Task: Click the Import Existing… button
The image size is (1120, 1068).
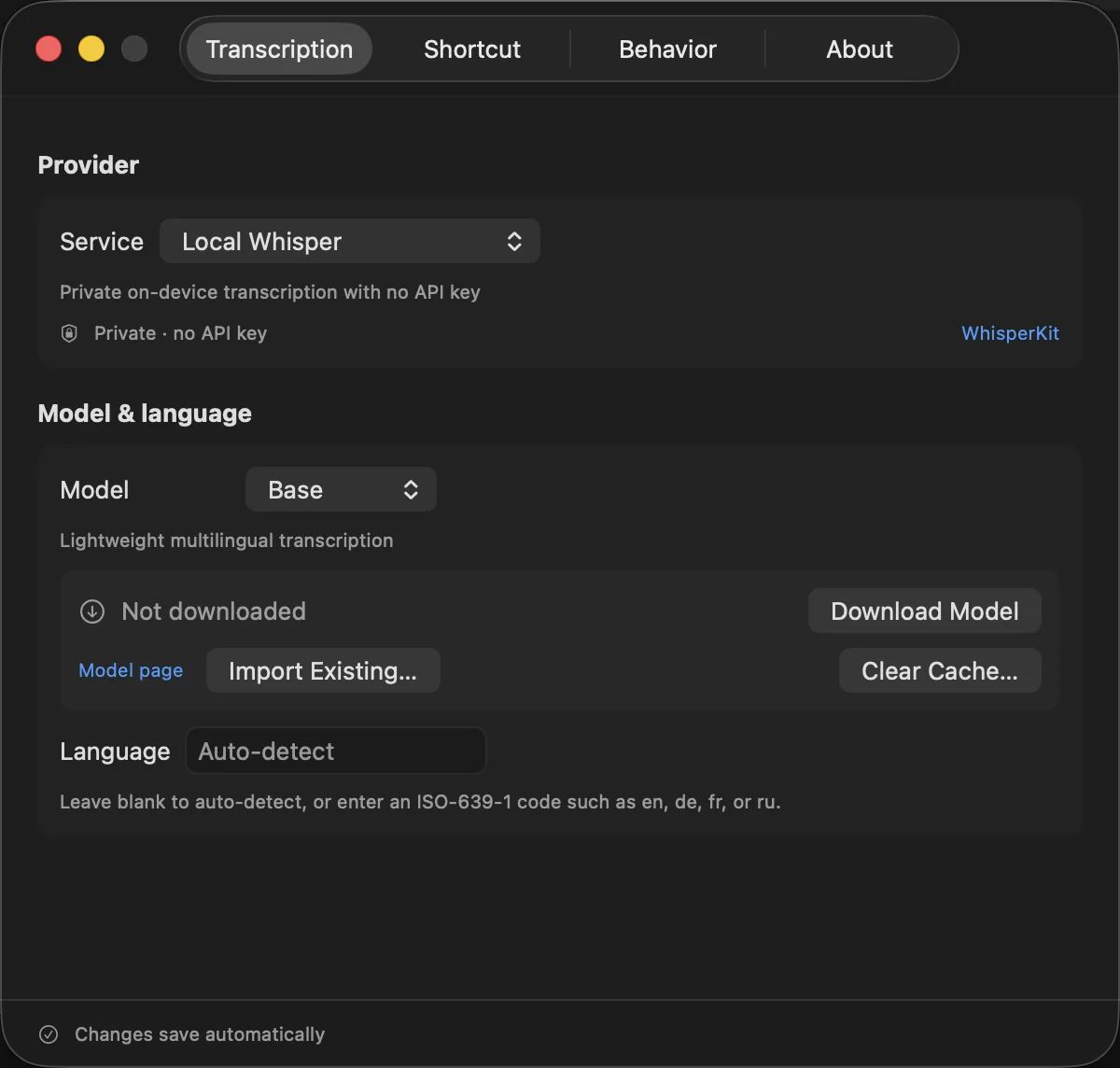Action: point(323,671)
